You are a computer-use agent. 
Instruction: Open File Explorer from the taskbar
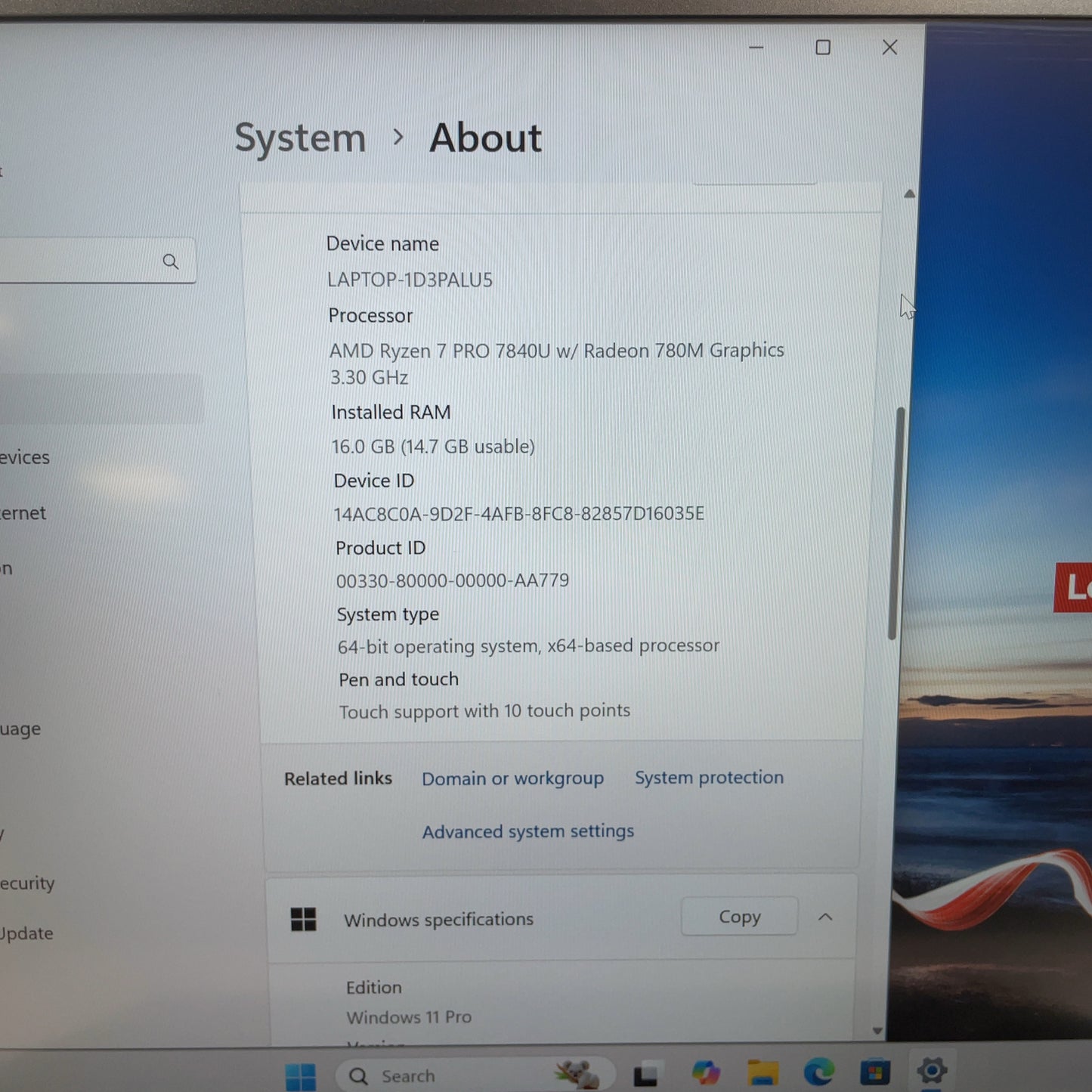(x=763, y=1072)
